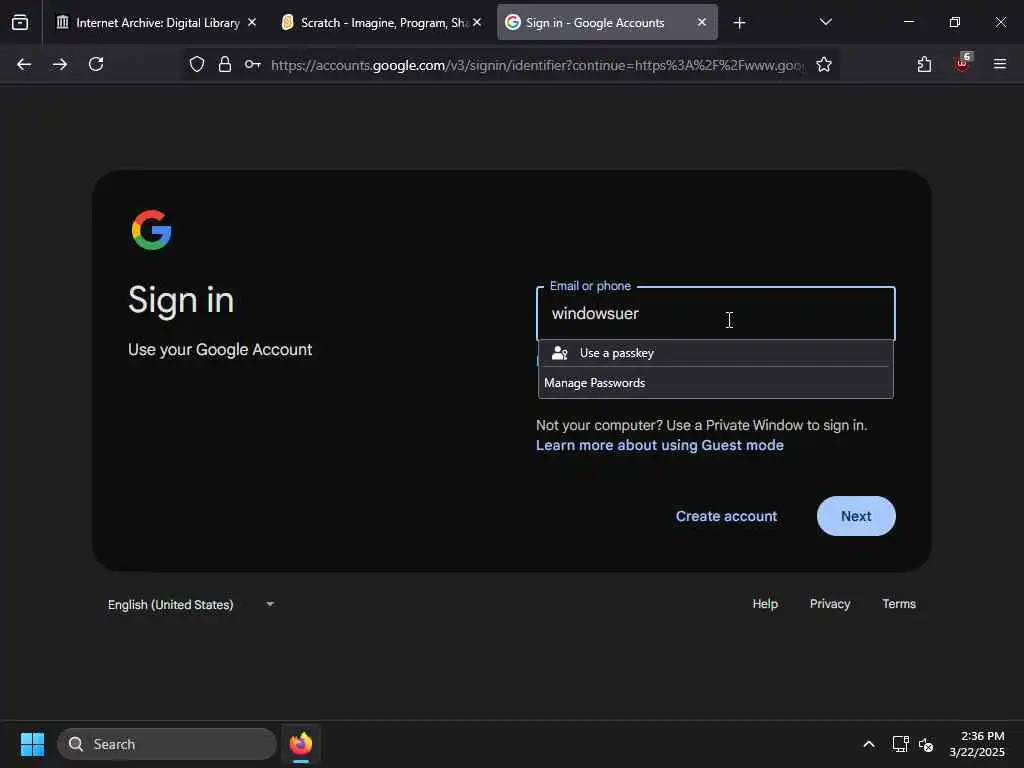The height and width of the screenshot is (768, 1024).
Task: Open the Privacy link
Action: click(x=829, y=604)
